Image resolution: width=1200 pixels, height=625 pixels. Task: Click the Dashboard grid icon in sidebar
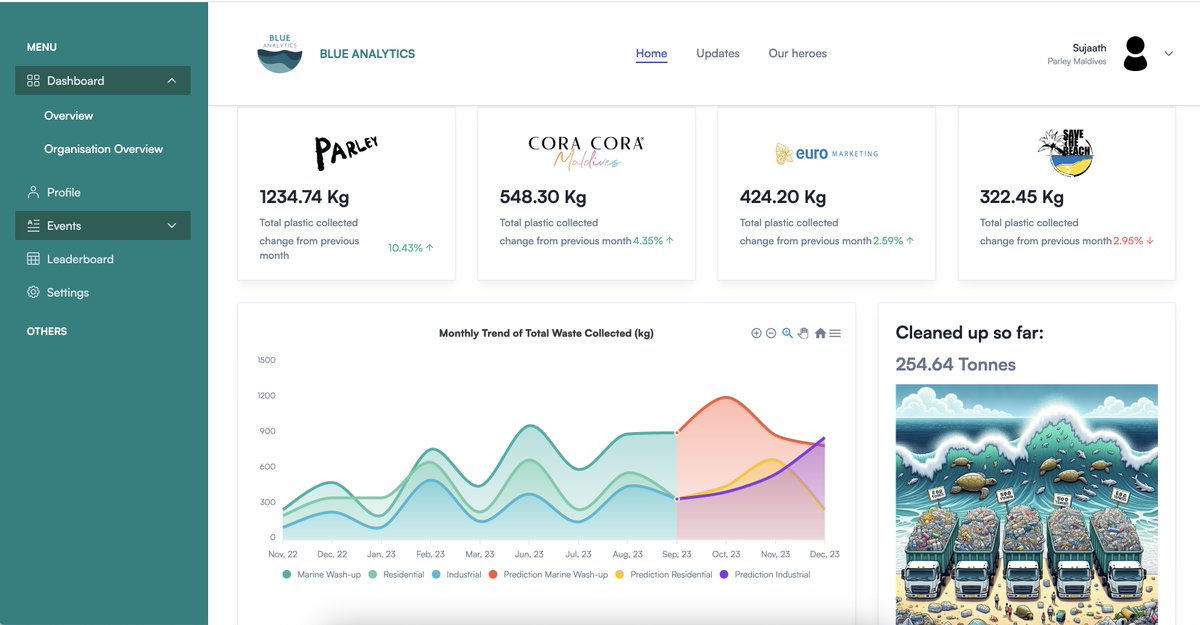tap(33, 81)
